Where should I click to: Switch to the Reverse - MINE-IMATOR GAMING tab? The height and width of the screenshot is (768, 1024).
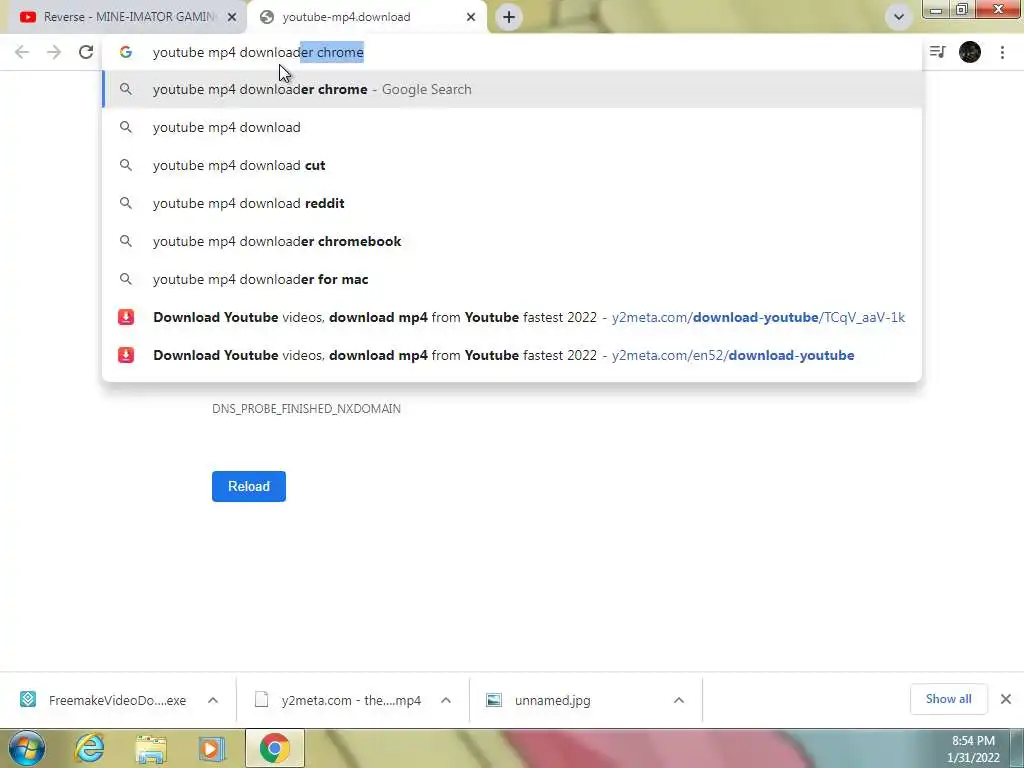coord(123,17)
